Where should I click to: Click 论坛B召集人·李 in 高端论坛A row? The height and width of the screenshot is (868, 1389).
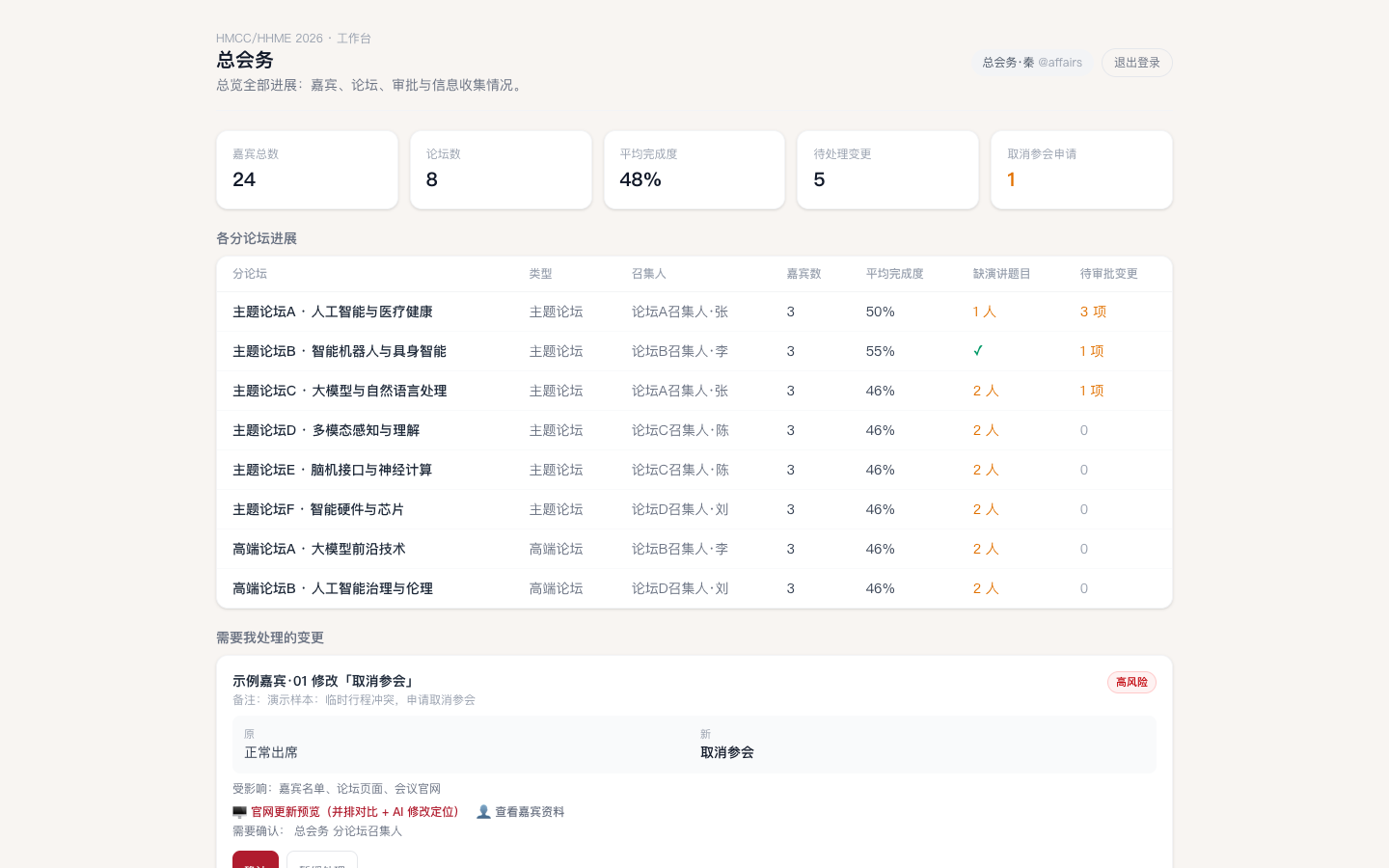[680, 549]
